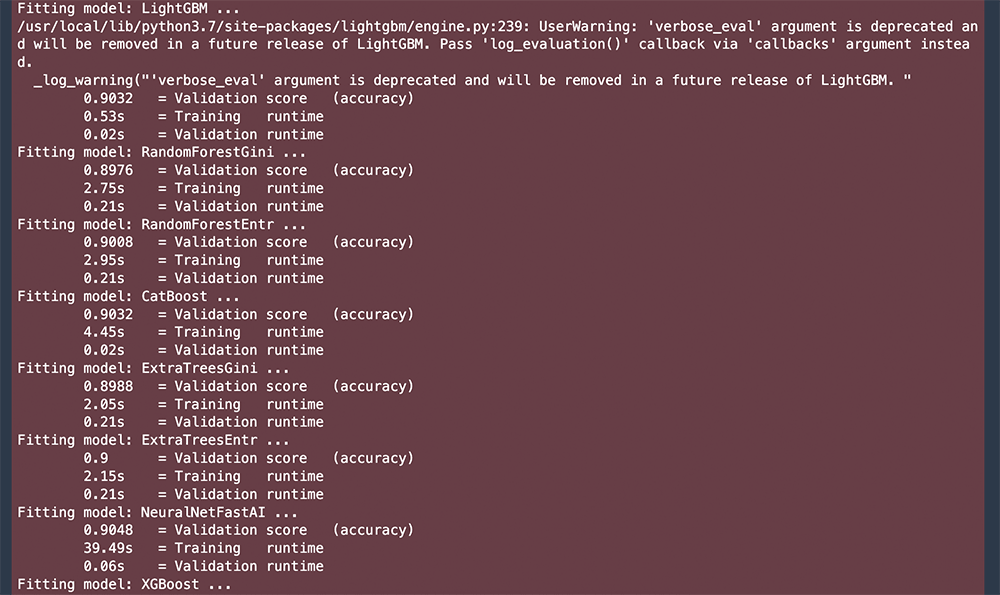Image resolution: width=1000 pixels, height=595 pixels.
Task: Click the 0.9 validation score value
Action: pyautogui.click(x=96, y=459)
